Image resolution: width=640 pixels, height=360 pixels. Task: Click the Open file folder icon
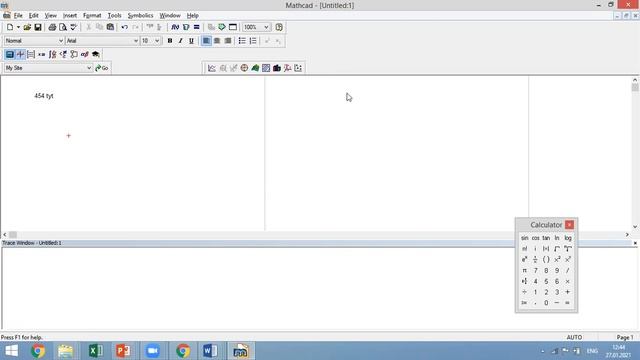(x=27, y=27)
